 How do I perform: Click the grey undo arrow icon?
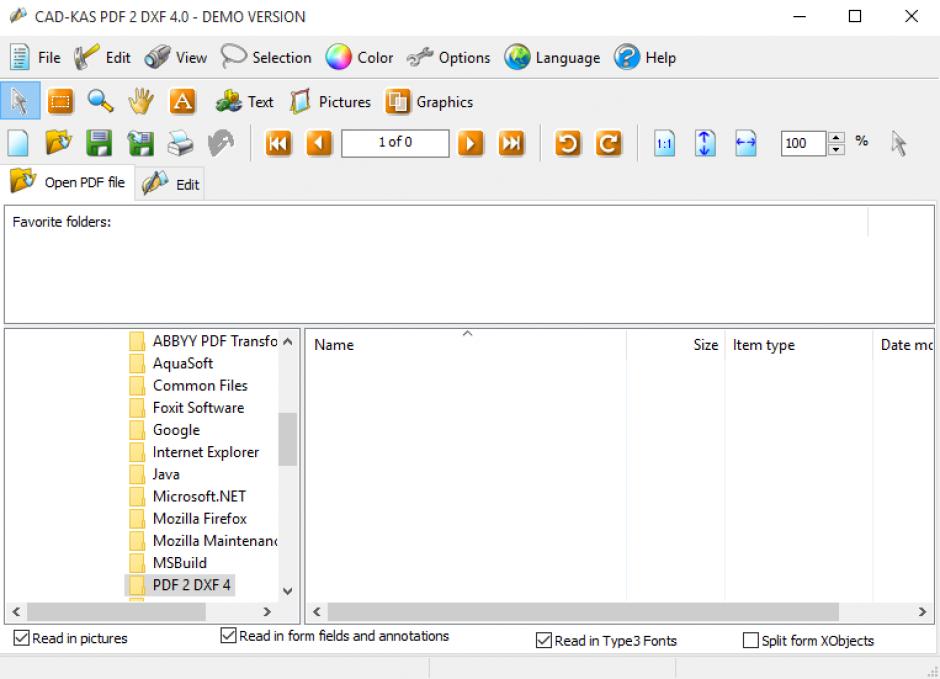[x=221, y=143]
